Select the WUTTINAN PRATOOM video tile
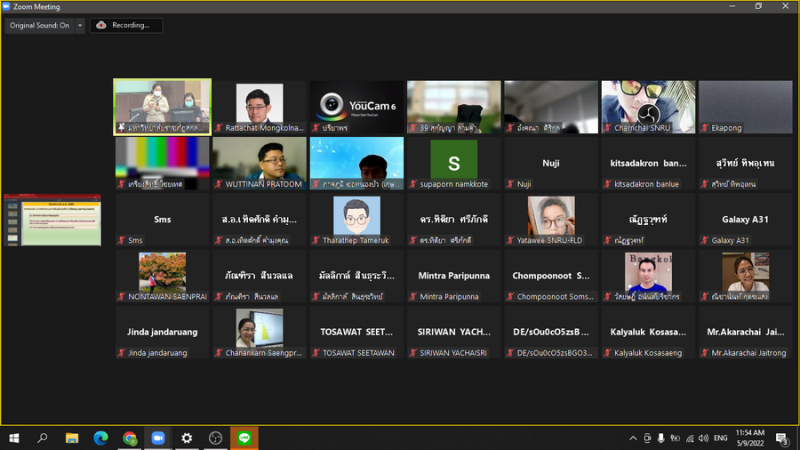Screen dimensions: 800x450 coord(259,163)
